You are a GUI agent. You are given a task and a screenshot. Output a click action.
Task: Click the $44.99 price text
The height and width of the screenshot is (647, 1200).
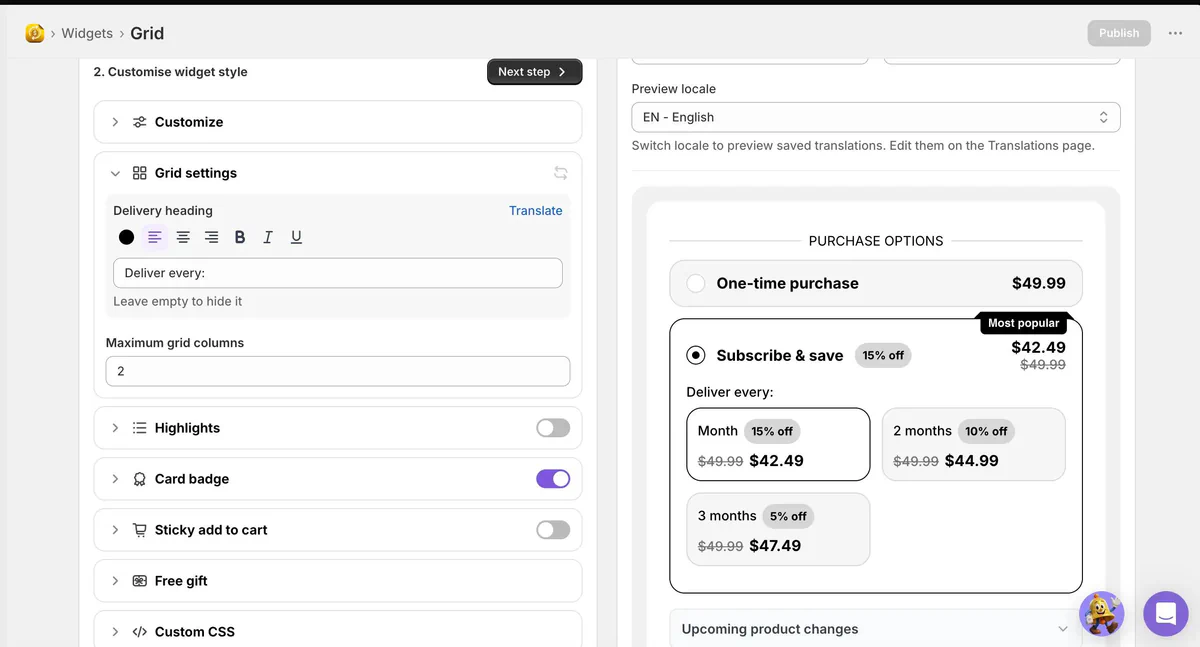972,461
